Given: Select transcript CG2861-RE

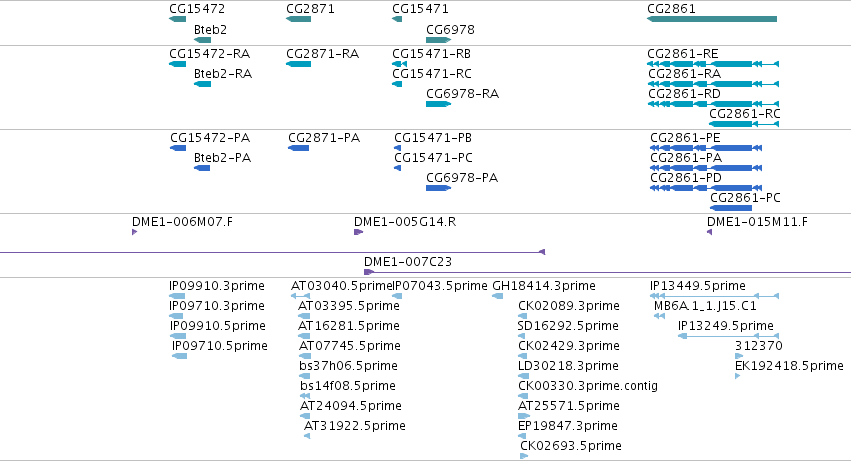Looking at the screenshot, I should 683,54.
